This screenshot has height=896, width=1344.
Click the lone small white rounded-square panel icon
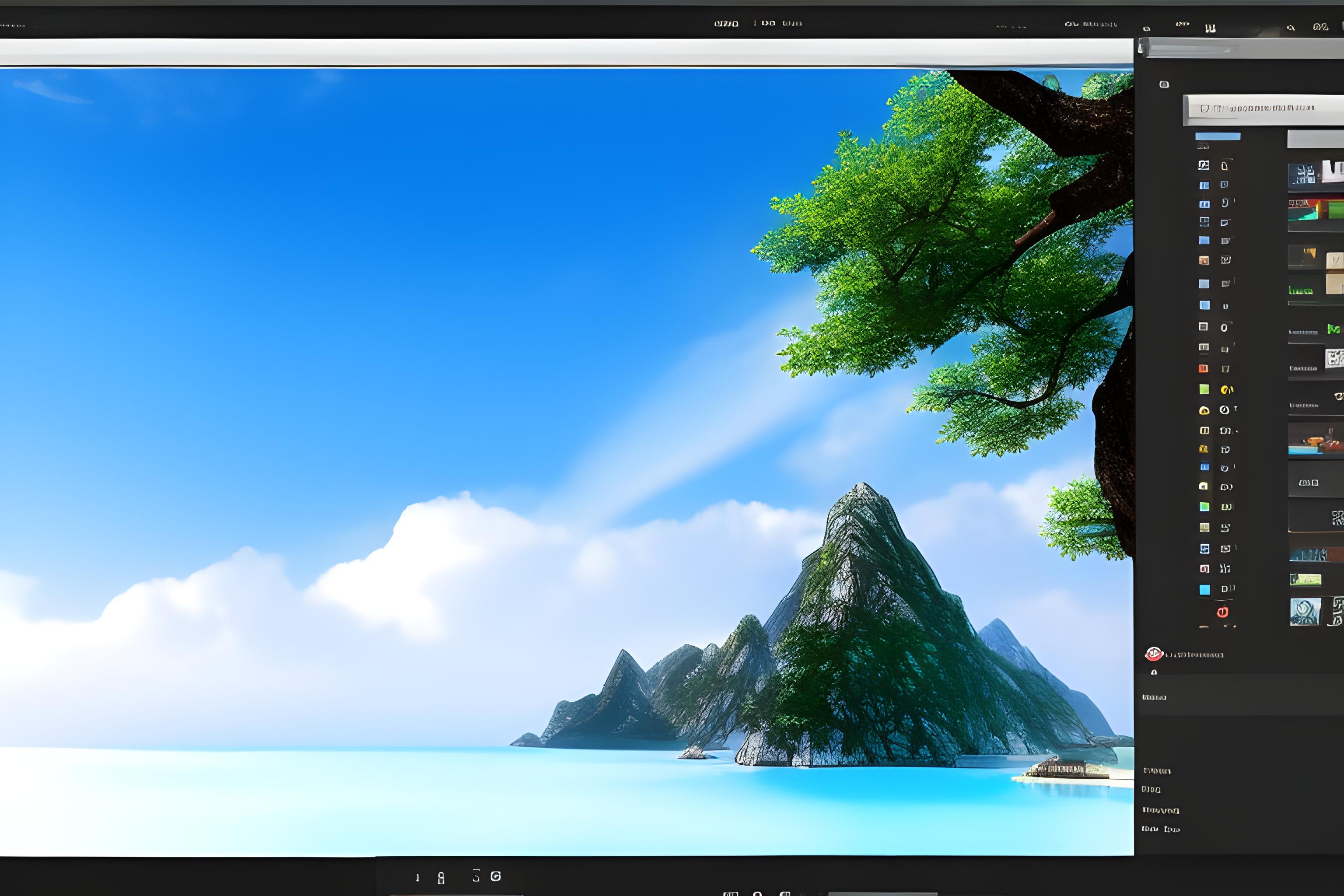1164,84
